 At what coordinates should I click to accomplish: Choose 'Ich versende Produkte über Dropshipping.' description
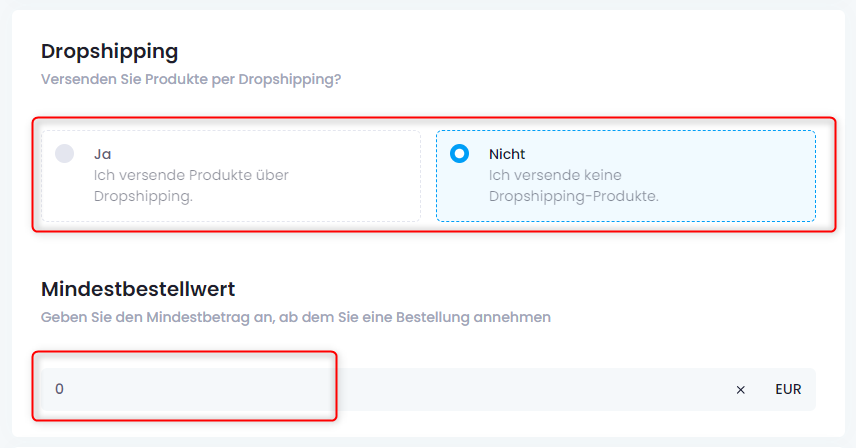click(191, 186)
